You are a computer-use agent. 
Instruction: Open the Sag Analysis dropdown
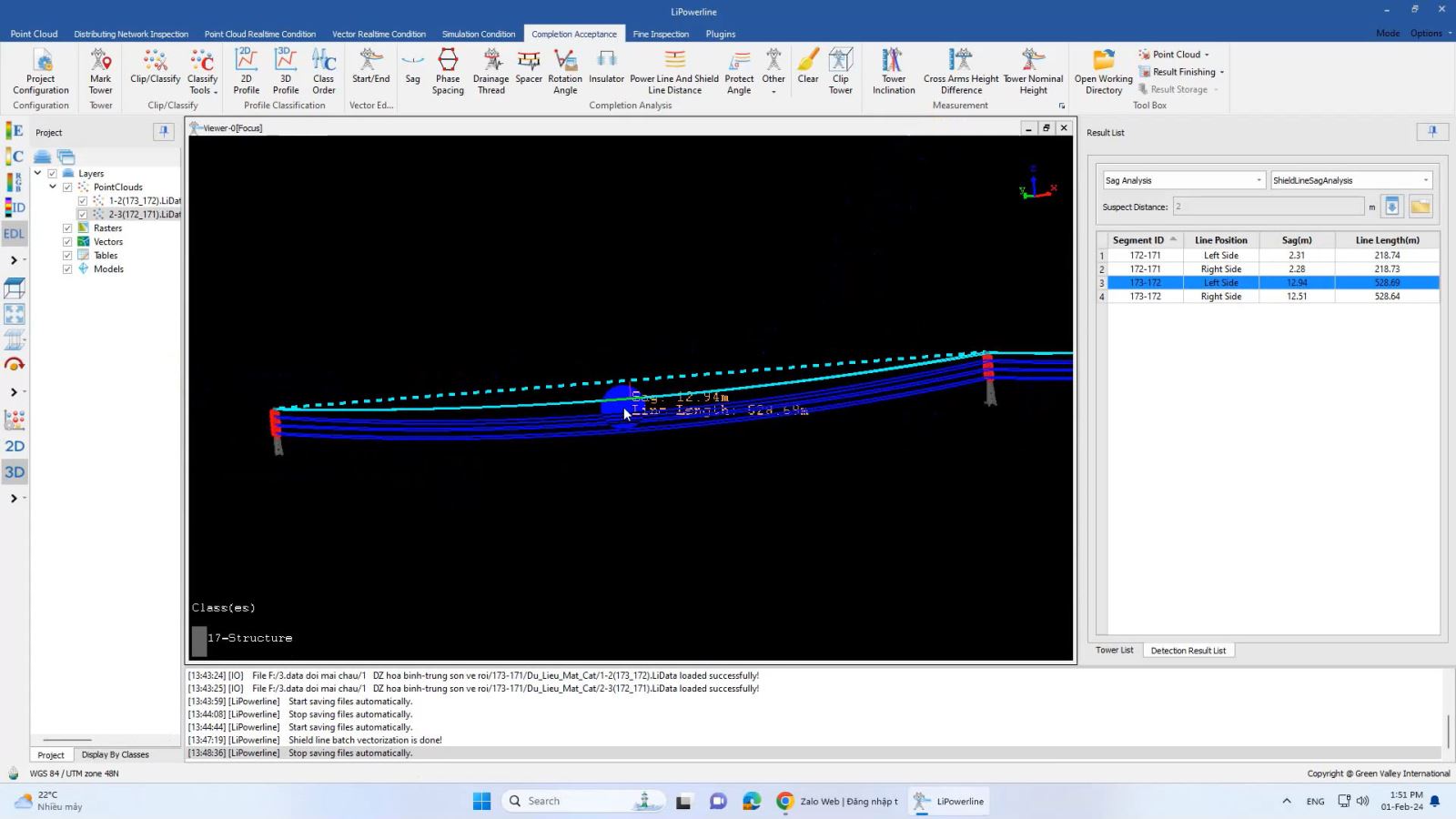coord(1183,180)
